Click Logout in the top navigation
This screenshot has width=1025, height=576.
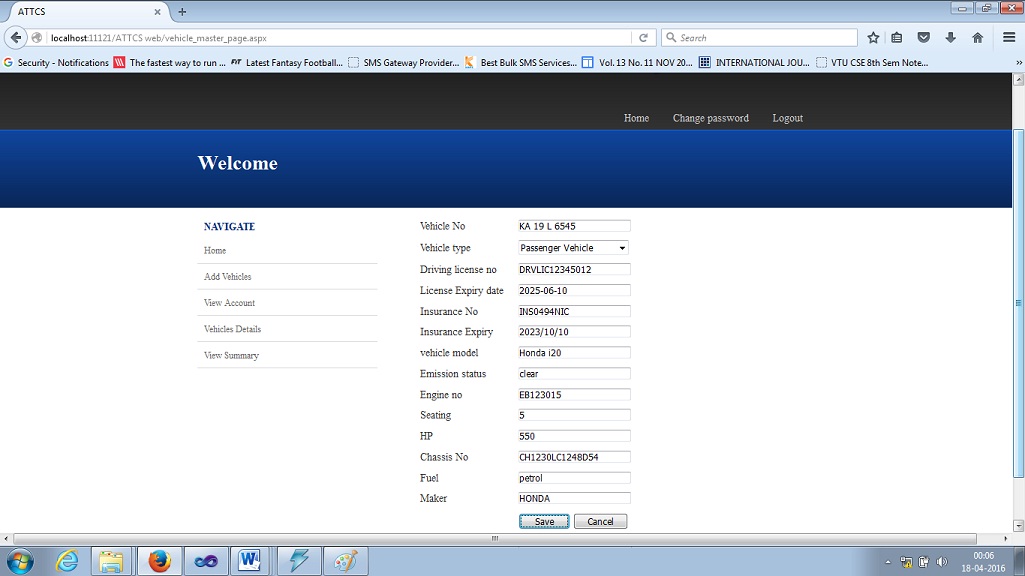click(787, 118)
